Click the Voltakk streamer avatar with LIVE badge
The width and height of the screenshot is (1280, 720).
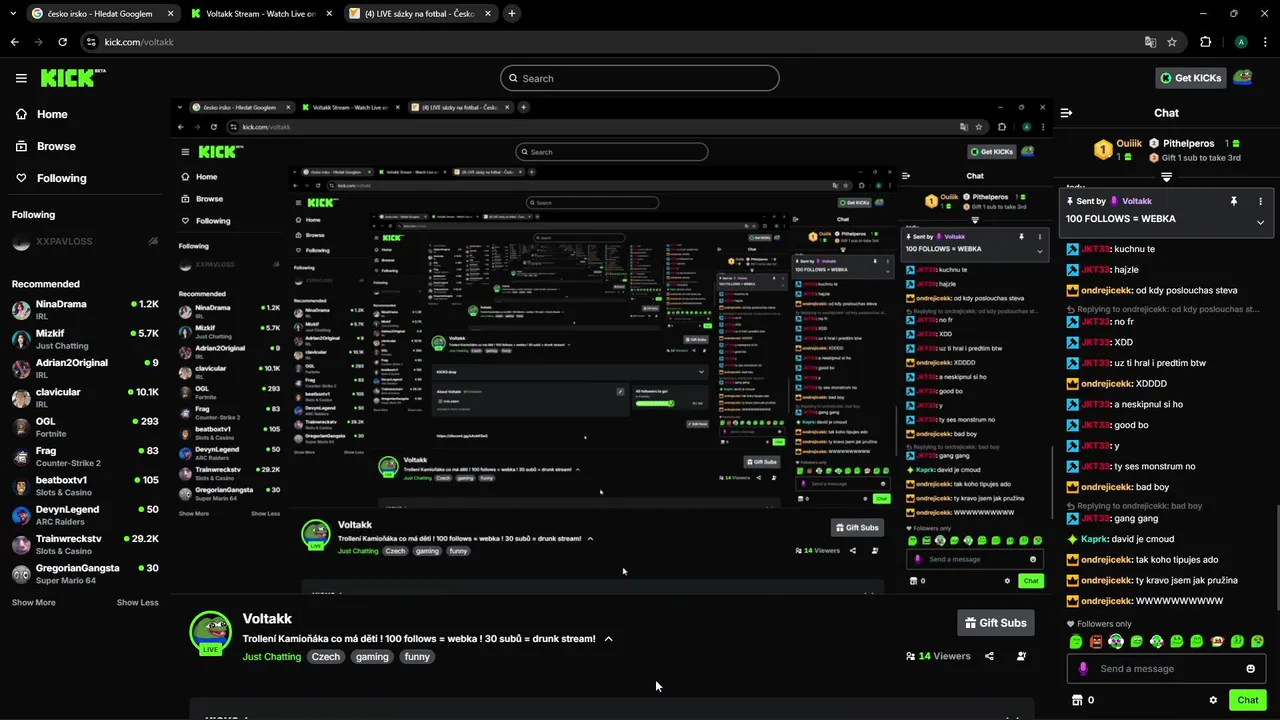click(210, 632)
